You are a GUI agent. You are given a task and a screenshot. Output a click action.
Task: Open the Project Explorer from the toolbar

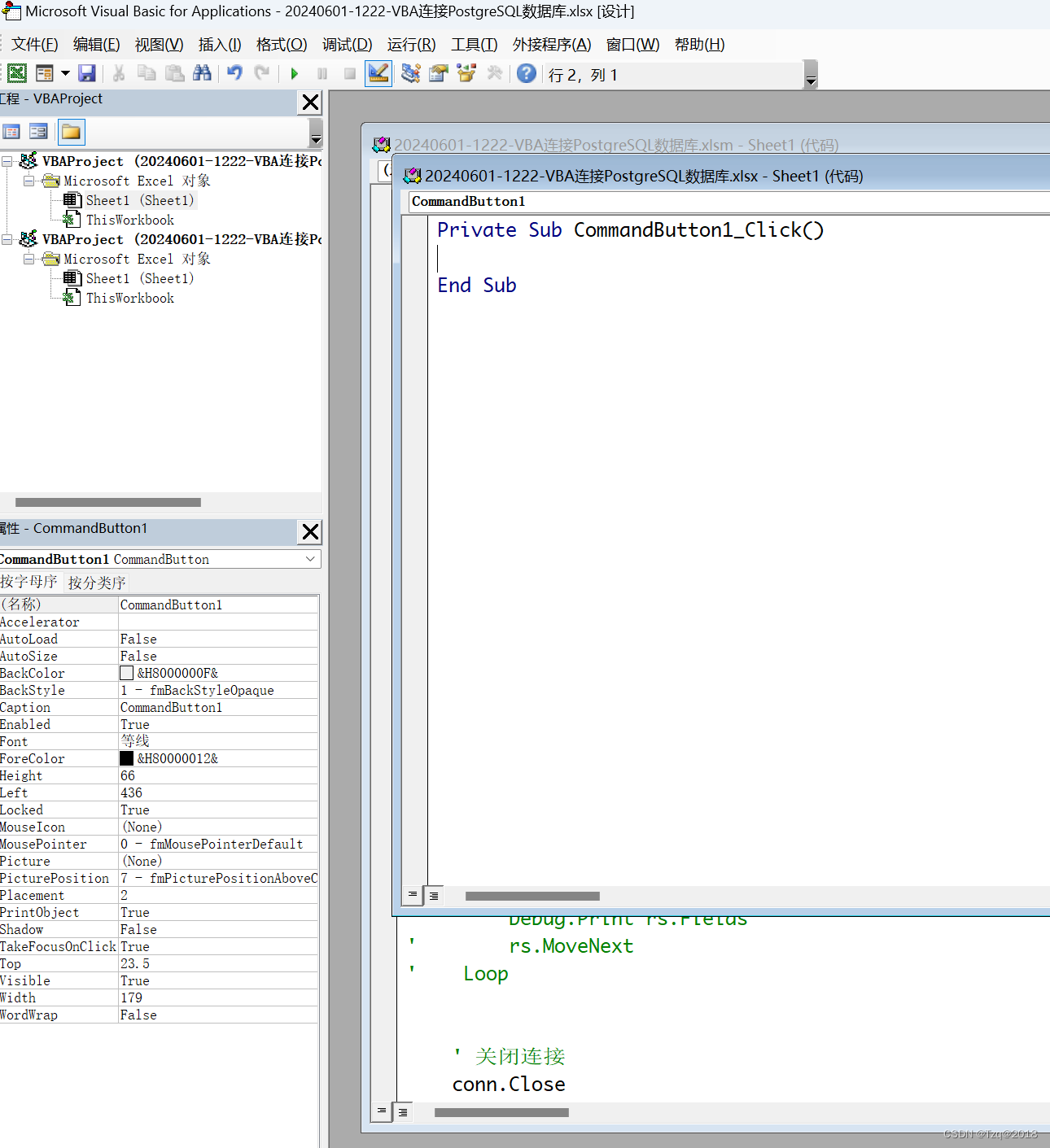pos(410,73)
